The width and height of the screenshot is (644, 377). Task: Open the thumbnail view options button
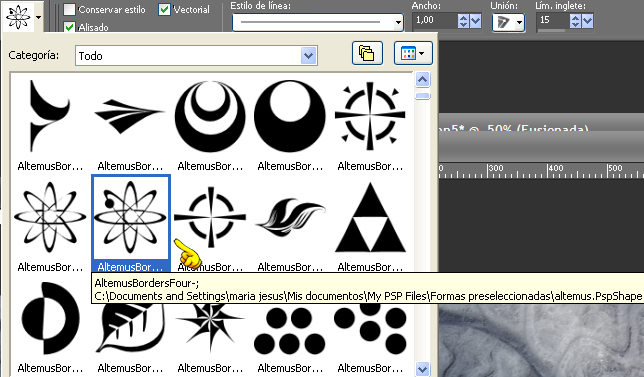413,53
